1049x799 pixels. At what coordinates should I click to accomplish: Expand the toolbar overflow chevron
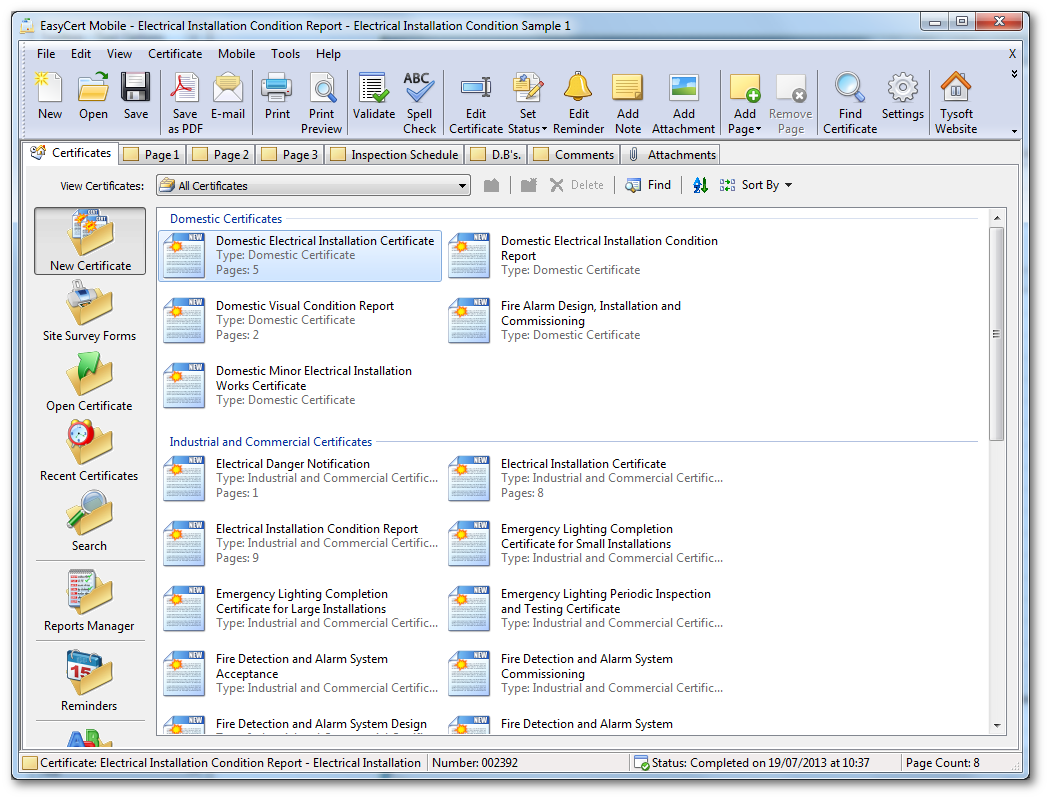tap(1014, 74)
